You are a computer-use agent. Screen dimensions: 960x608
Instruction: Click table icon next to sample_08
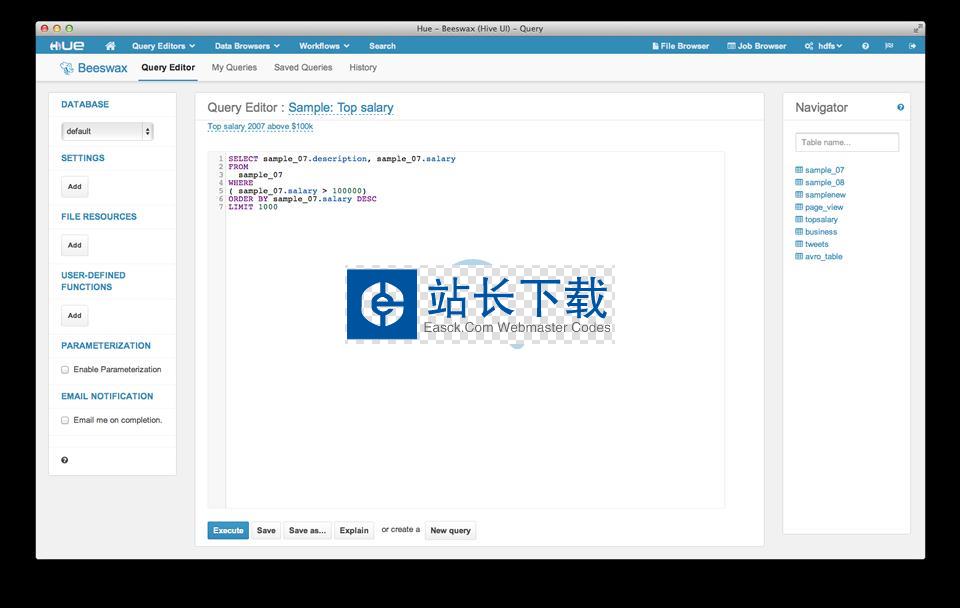pyautogui.click(x=799, y=182)
